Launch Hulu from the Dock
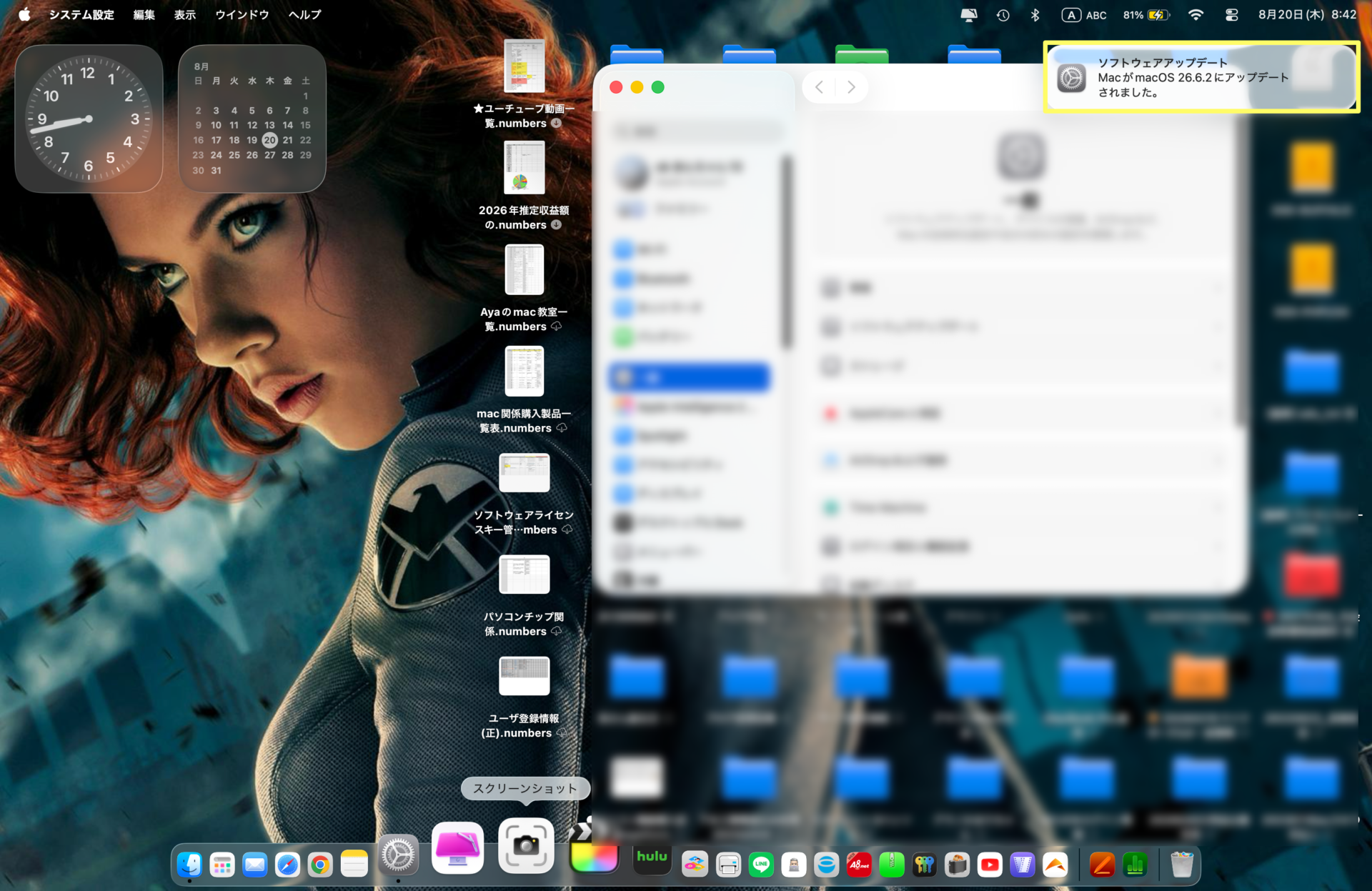This screenshot has height=891, width=1372. pyautogui.click(x=652, y=857)
